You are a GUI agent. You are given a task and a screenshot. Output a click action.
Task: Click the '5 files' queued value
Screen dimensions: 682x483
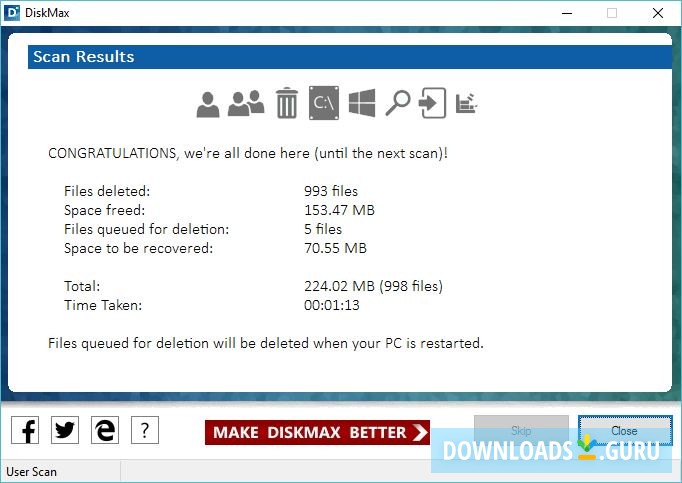(x=323, y=229)
